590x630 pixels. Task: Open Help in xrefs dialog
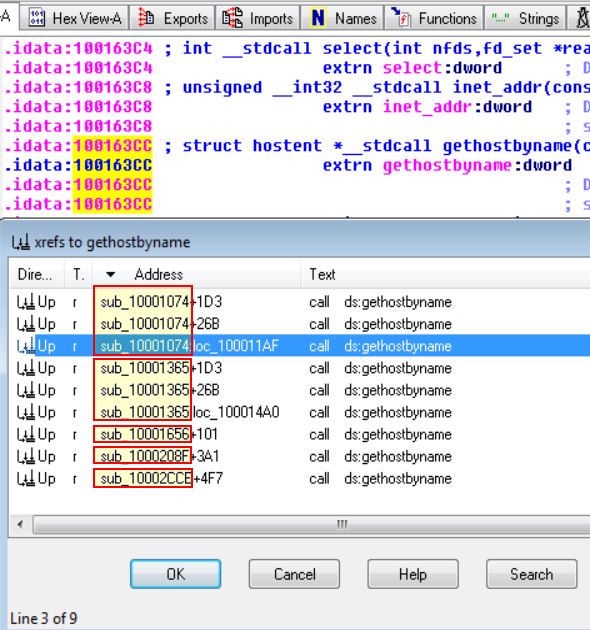413,574
